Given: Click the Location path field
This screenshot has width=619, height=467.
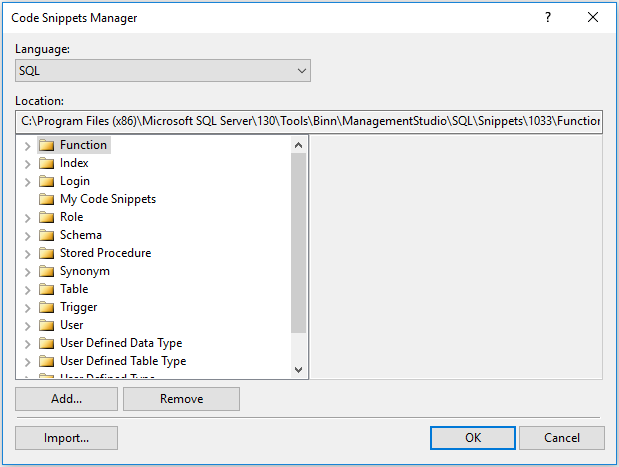Looking at the screenshot, I should 309,122.
